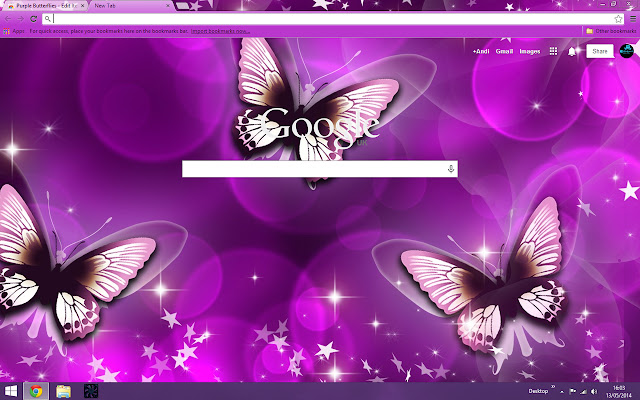Switch to the Purple Butterflies tab
Image resolution: width=640 pixels, height=400 pixels.
point(45,6)
